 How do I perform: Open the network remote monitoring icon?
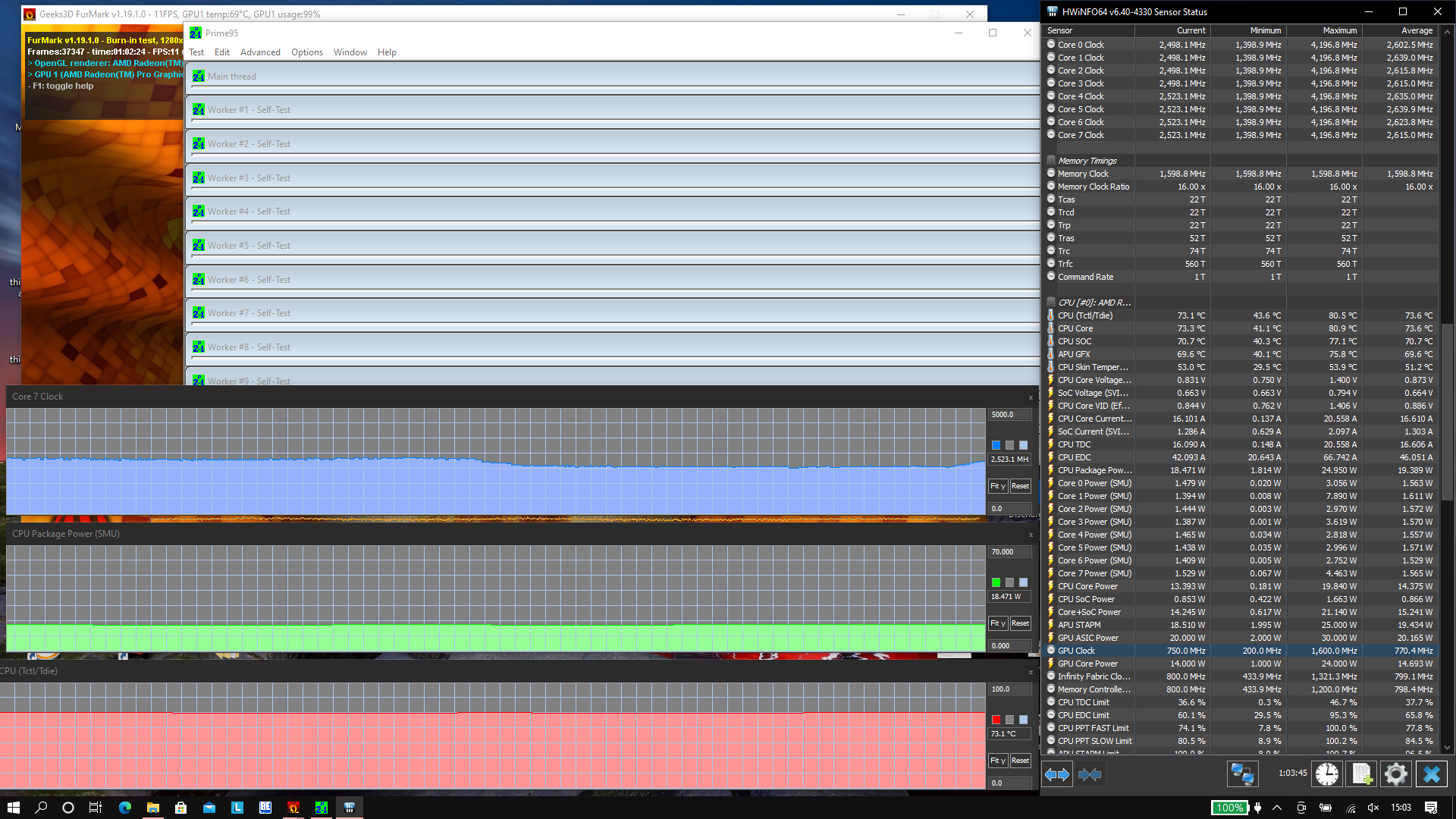(x=1242, y=774)
